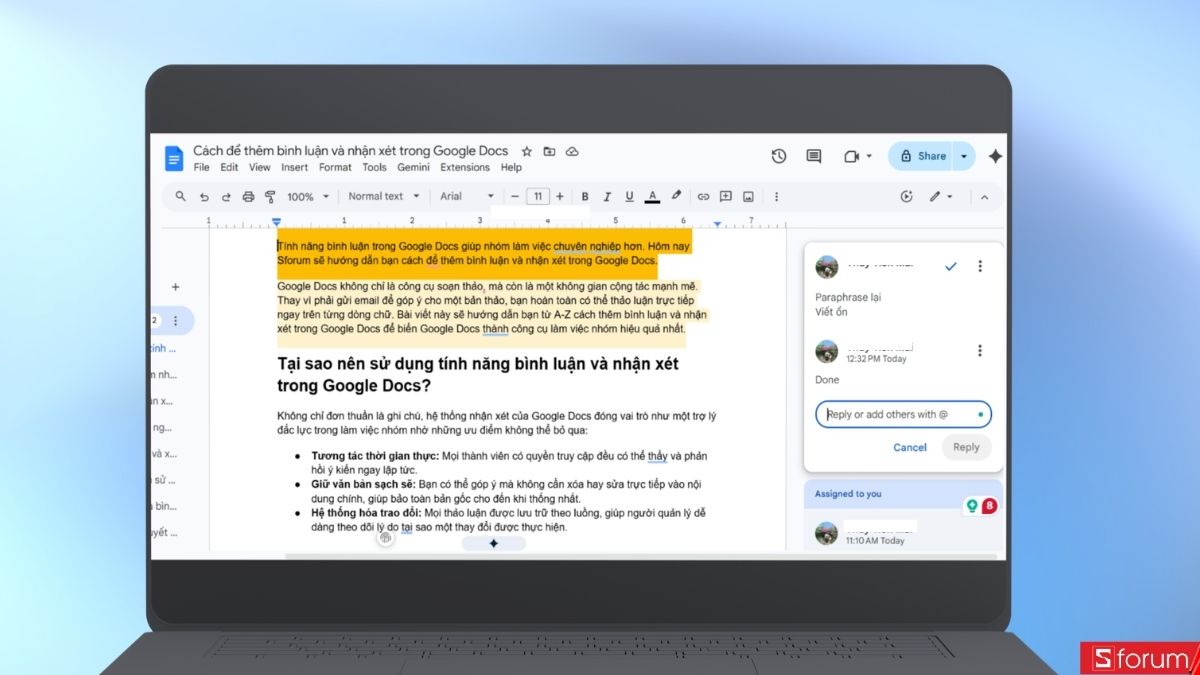Image resolution: width=1200 pixels, height=675 pixels.
Task: Open more options on Paraphrase lại comment
Action: pos(980,266)
